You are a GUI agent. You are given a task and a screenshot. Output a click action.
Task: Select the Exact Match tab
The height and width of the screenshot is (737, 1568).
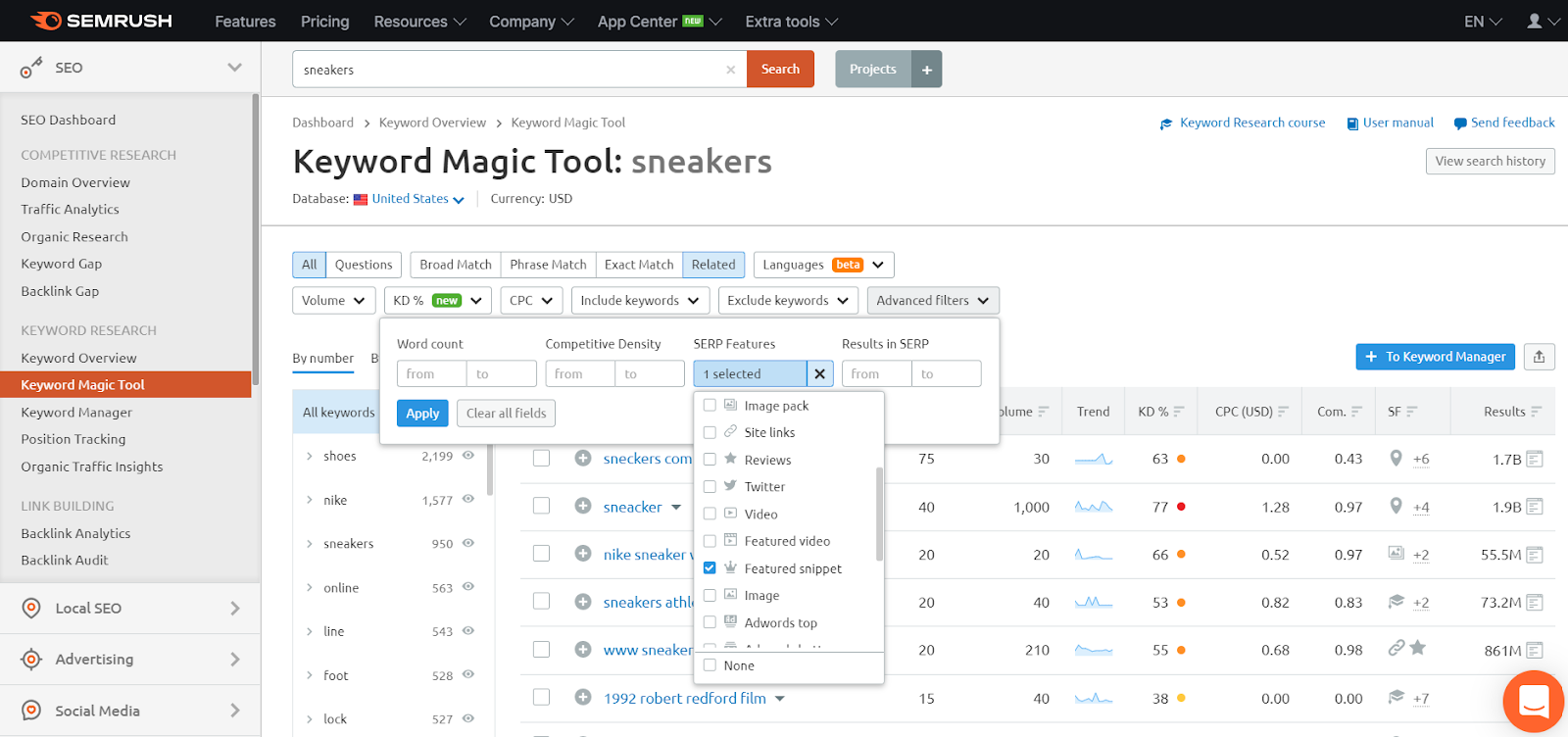point(639,265)
